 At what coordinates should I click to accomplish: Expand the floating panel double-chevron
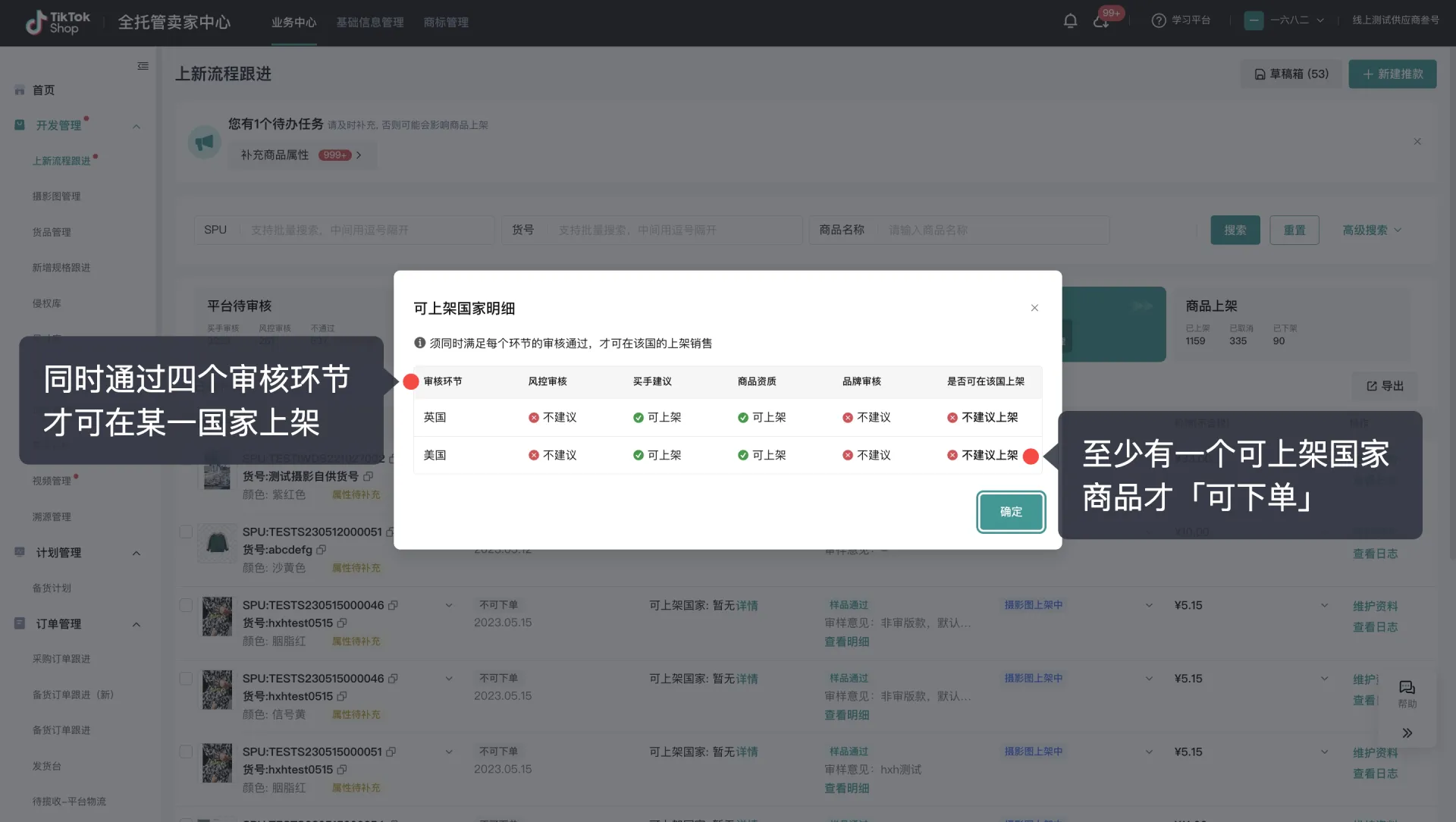pos(1407,733)
